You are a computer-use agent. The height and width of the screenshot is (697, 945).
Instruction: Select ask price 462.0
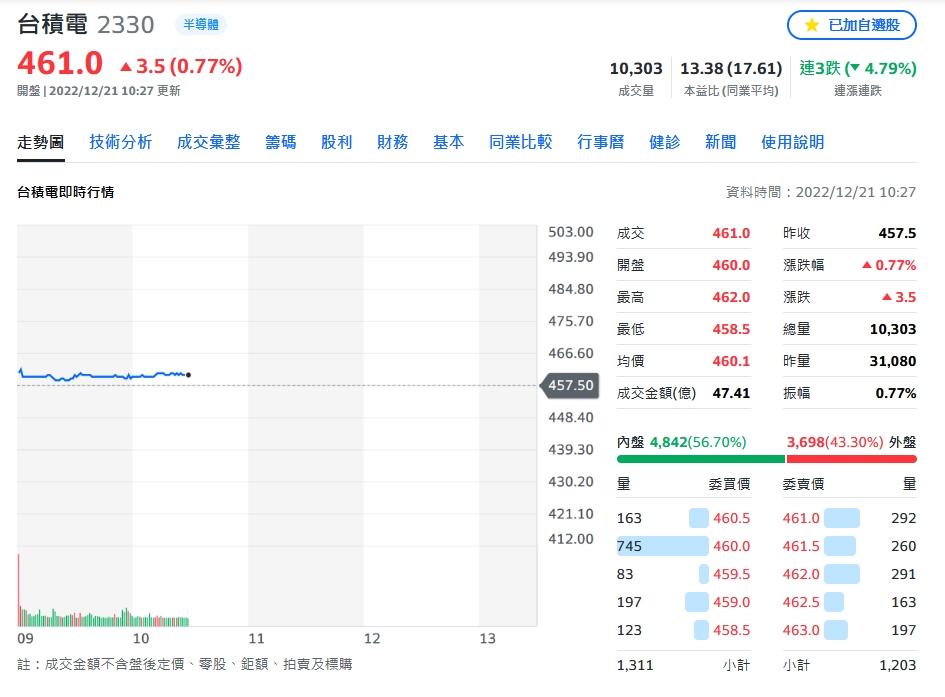[x=801, y=574]
